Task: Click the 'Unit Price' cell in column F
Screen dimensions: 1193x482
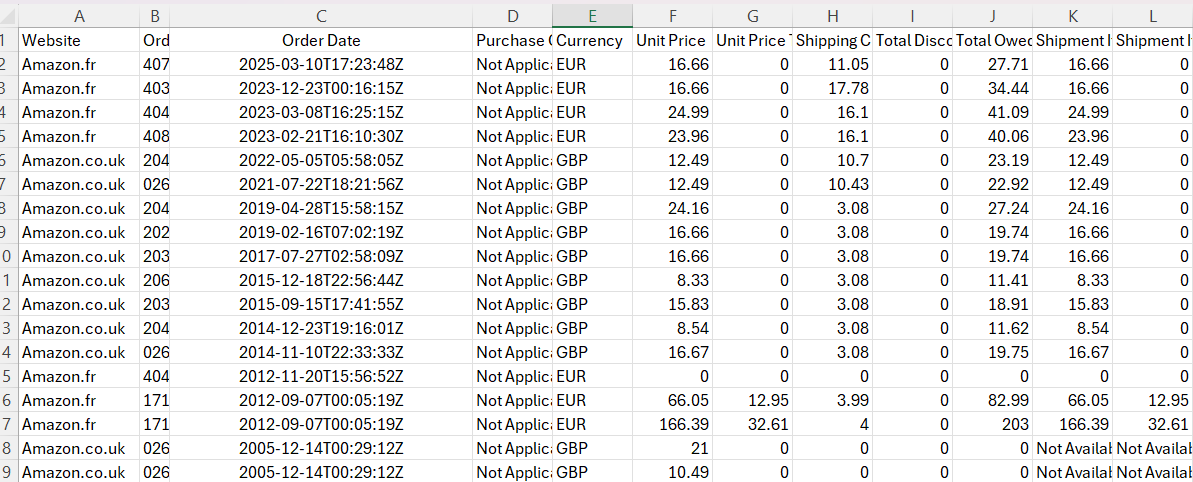Action: pyautogui.click(x=673, y=41)
